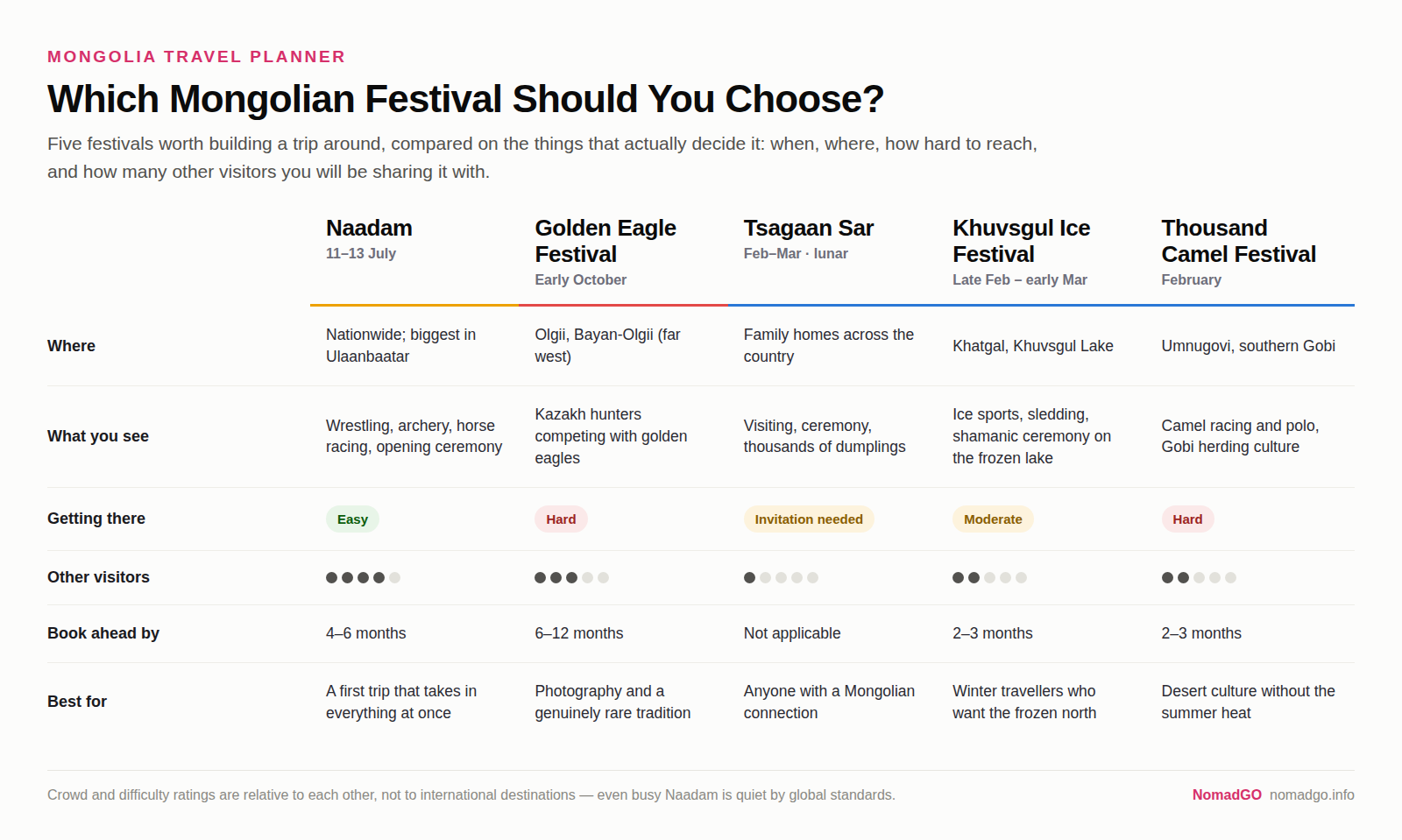Click Tsagaan Sar's visitor rating dots
This screenshot has height=840, width=1402.
tap(781, 577)
